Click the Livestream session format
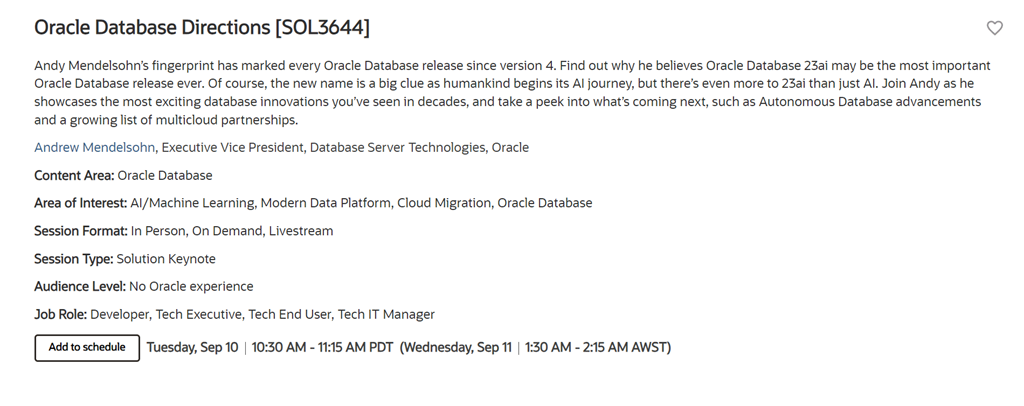The width and height of the screenshot is (1024, 406). pyautogui.click(x=301, y=231)
